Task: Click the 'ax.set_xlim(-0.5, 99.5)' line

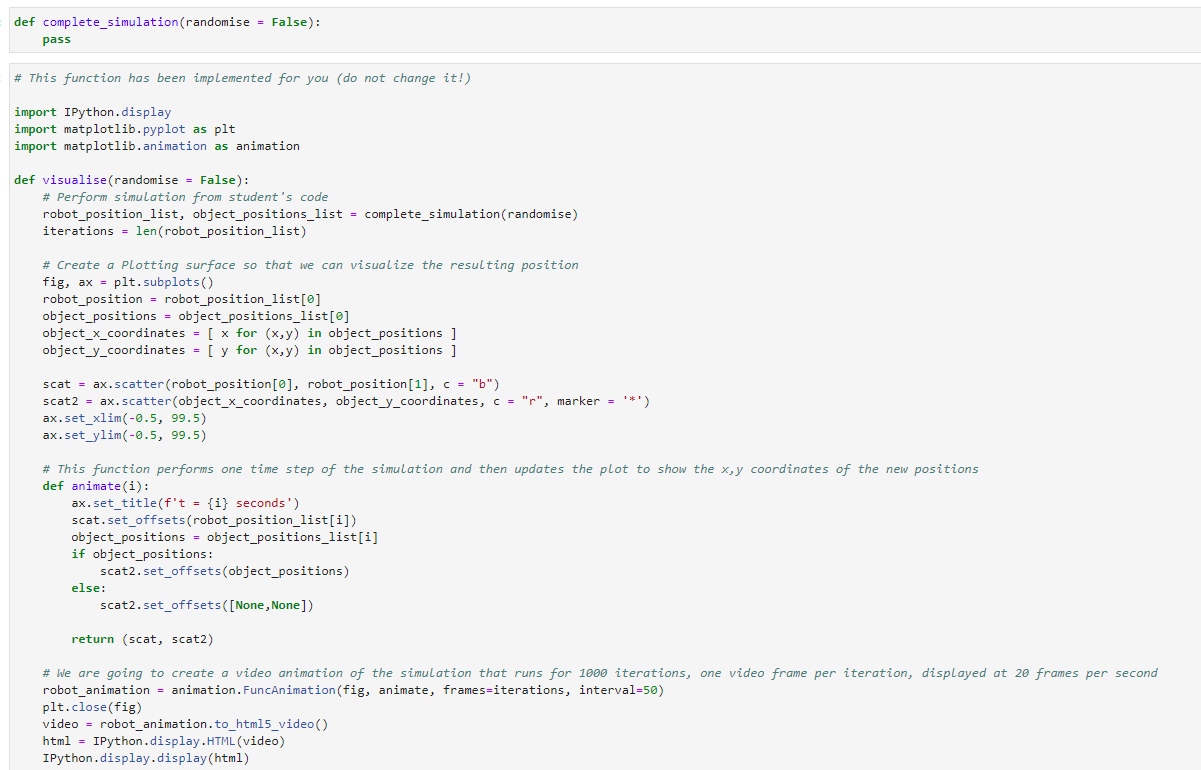Action: [125, 418]
